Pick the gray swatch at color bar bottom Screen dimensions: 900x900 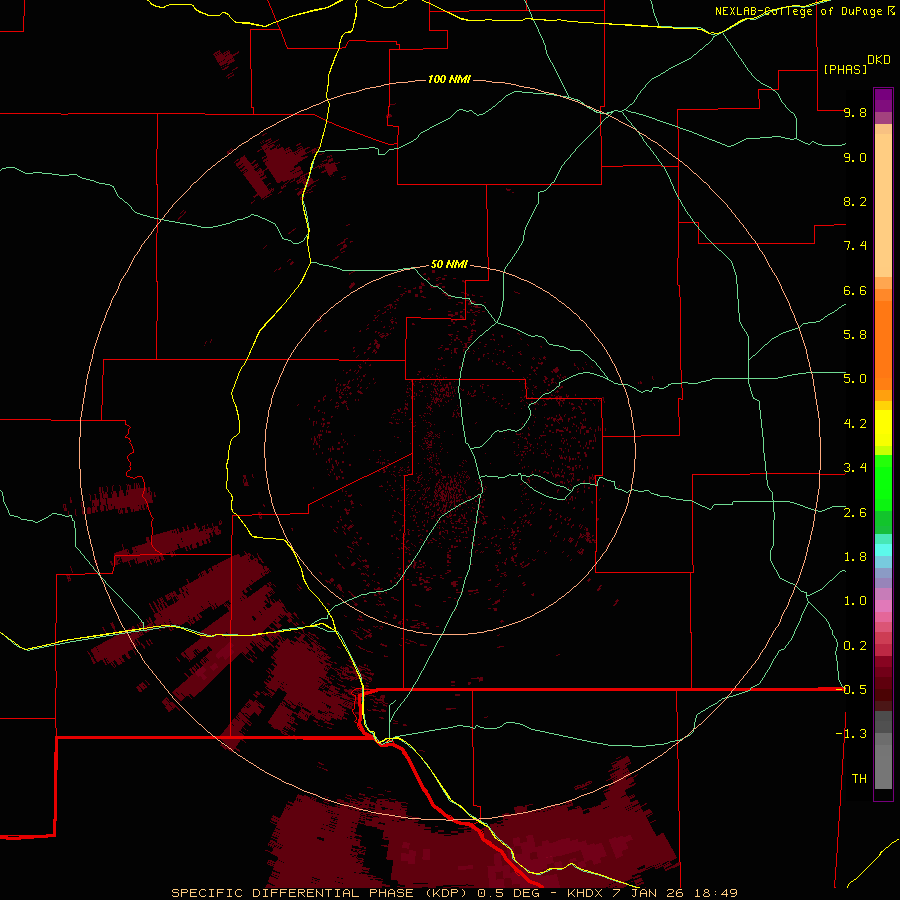tap(883, 766)
